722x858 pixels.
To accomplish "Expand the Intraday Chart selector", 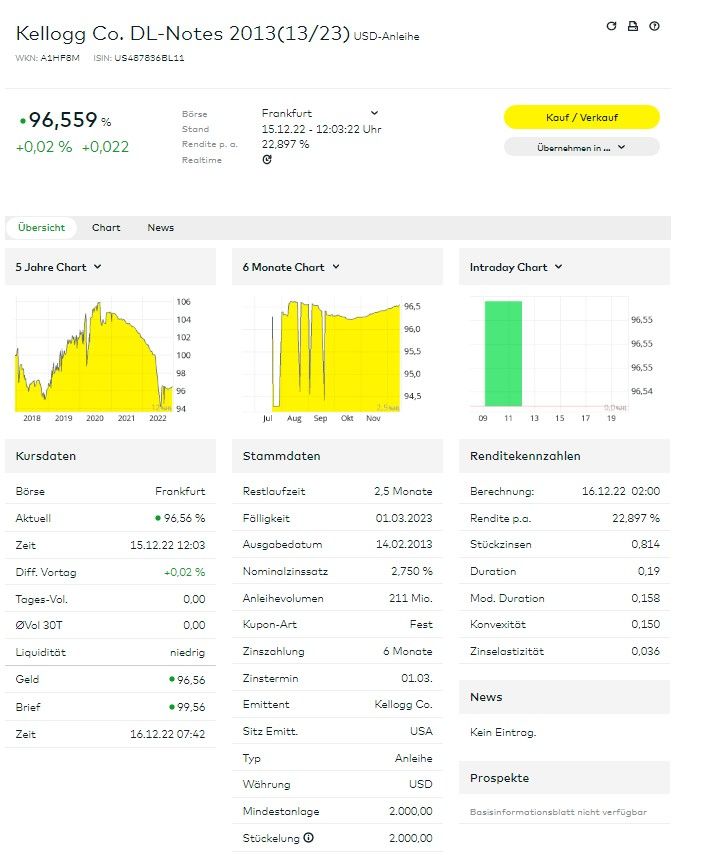I will click(516, 267).
